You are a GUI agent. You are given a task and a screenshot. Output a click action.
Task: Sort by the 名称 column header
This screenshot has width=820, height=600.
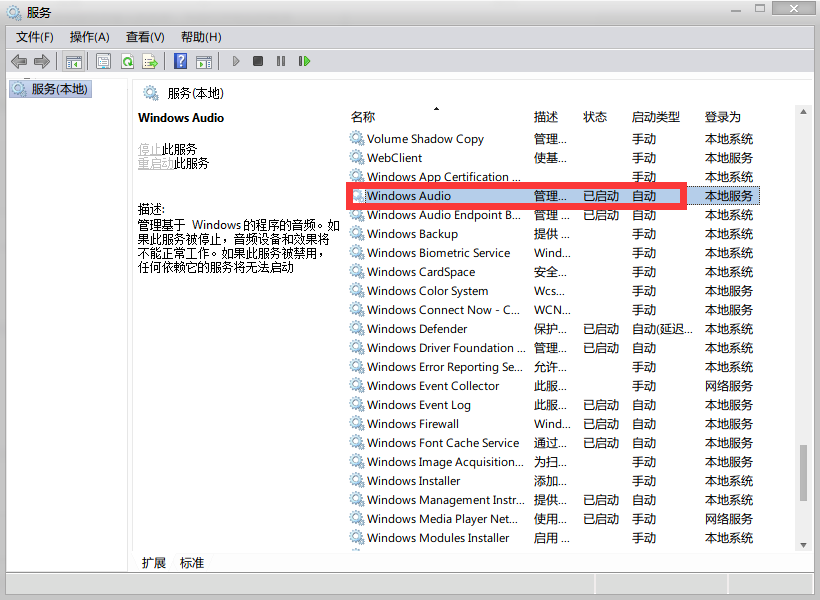[x=363, y=117]
